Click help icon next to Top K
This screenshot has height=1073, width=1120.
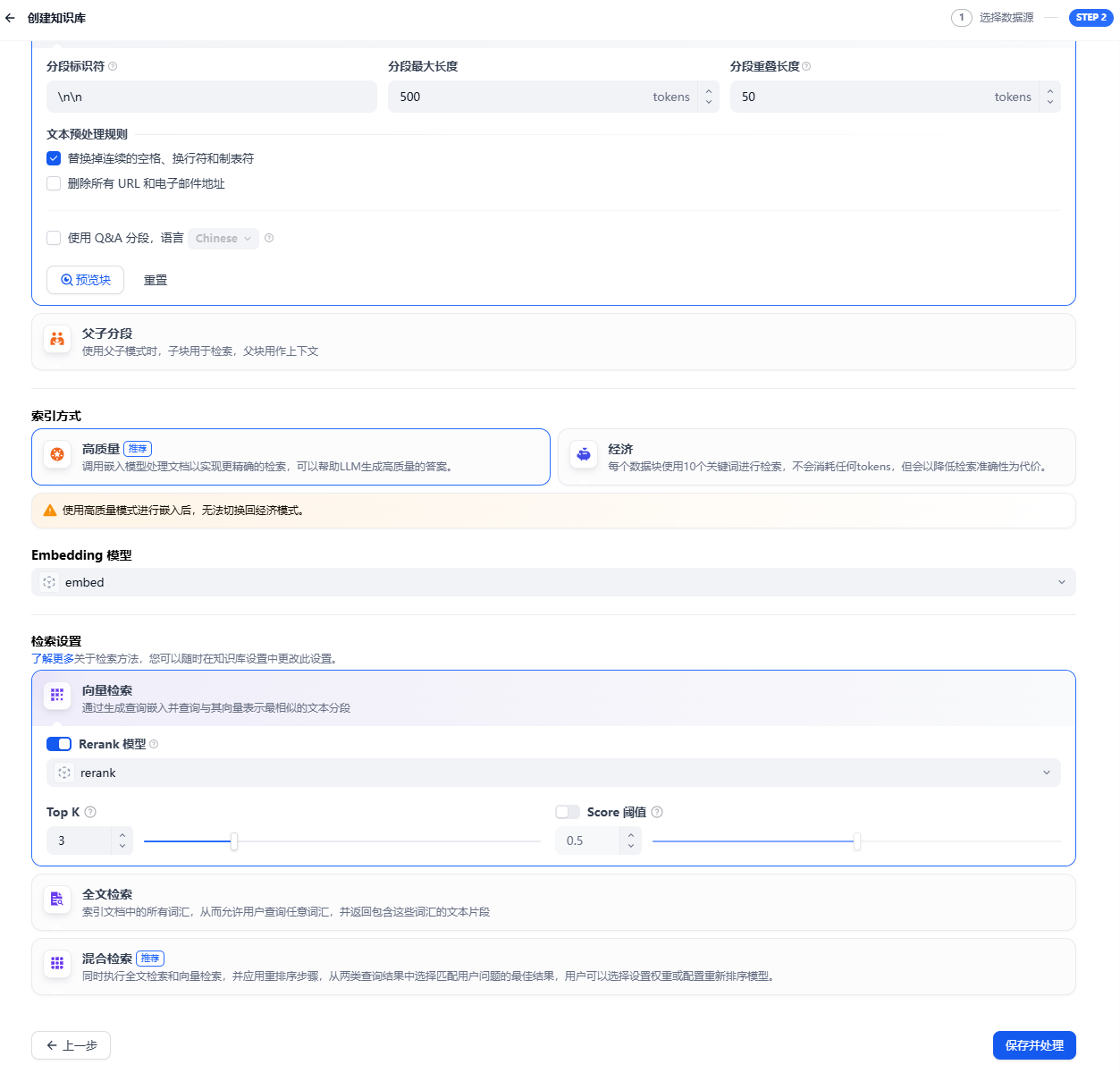90,812
